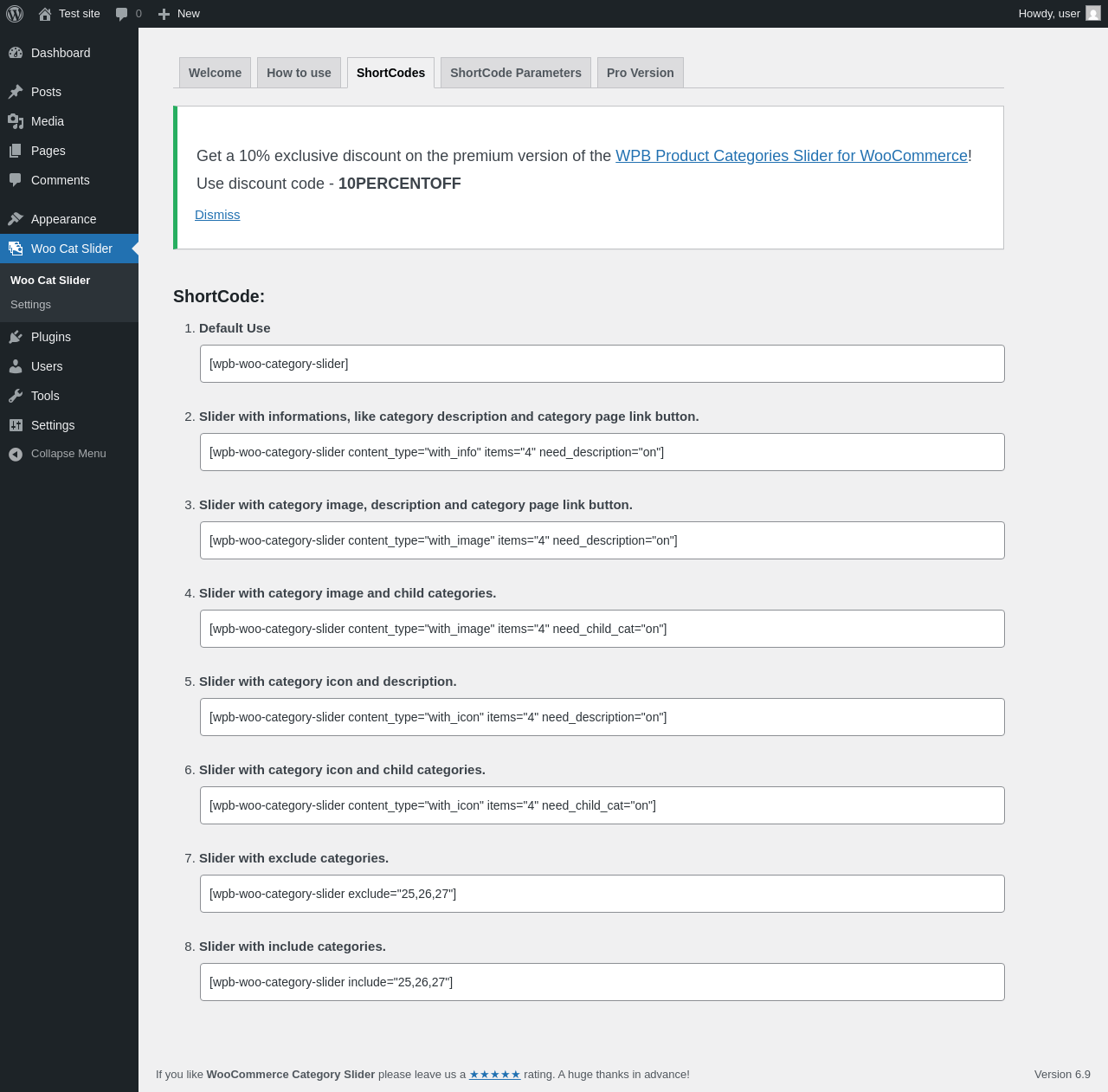This screenshot has width=1108, height=1092.
Task: Click the with_icon need_child_cat shortcode field
Action: 602,805
